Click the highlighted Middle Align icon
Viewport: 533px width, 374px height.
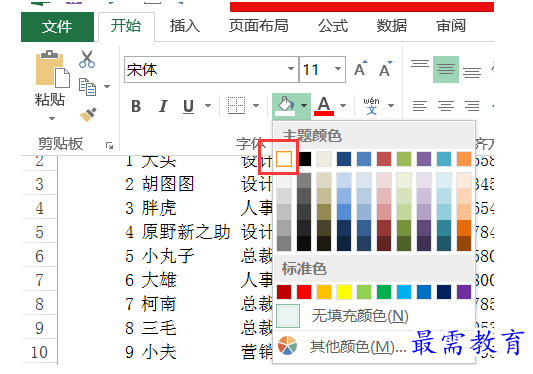[446, 70]
